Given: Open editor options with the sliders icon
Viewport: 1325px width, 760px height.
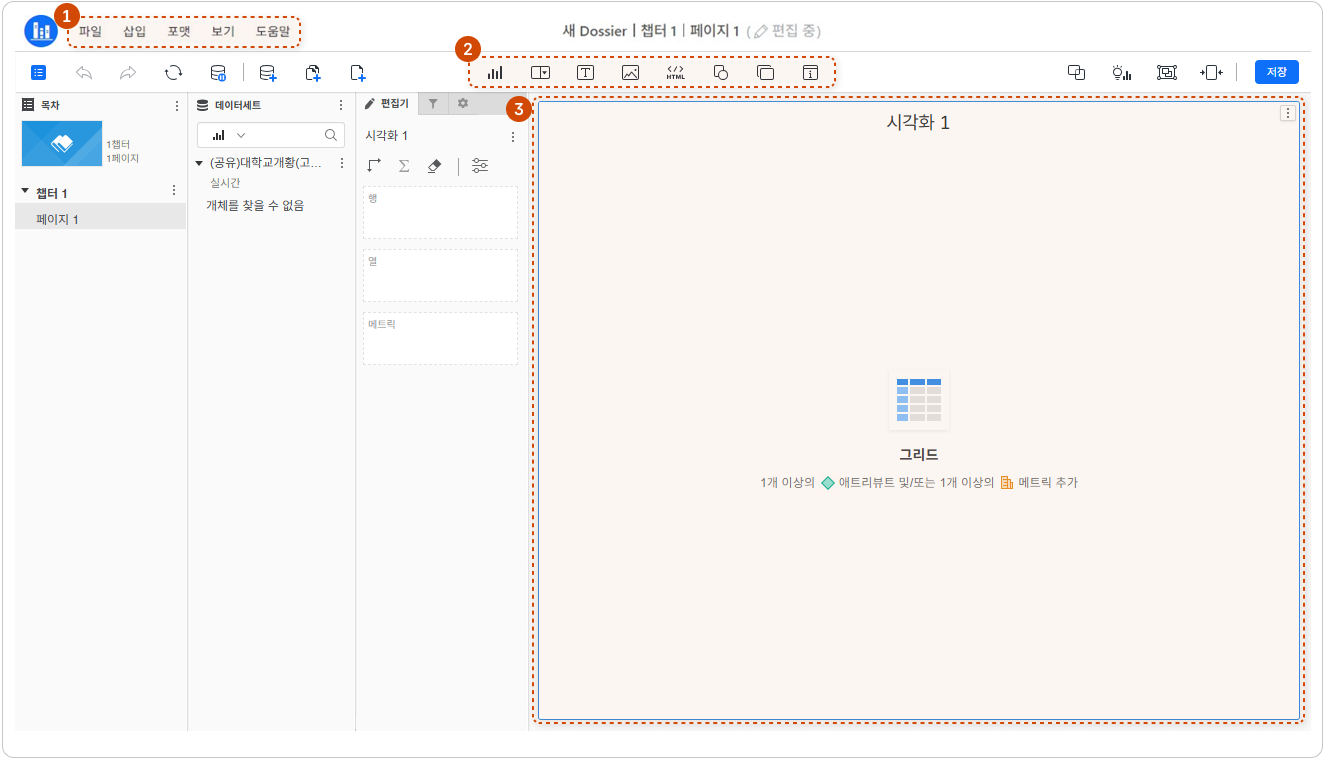Looking at the screenshot, I should (x=480, y=166).
